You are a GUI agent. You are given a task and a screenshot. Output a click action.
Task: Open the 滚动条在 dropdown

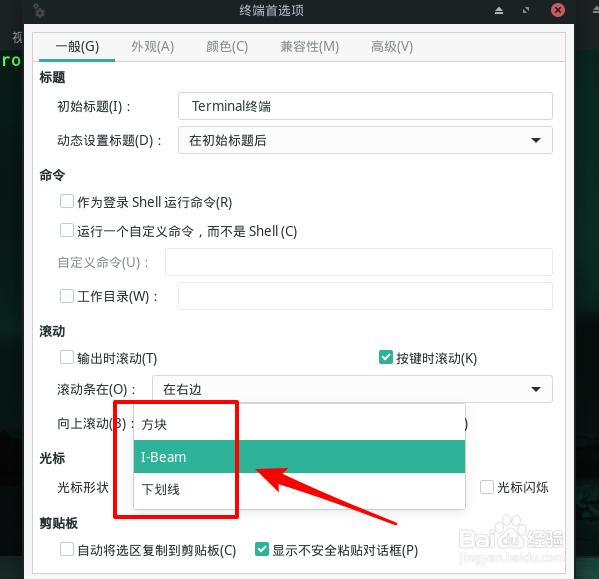coord(352,389)
